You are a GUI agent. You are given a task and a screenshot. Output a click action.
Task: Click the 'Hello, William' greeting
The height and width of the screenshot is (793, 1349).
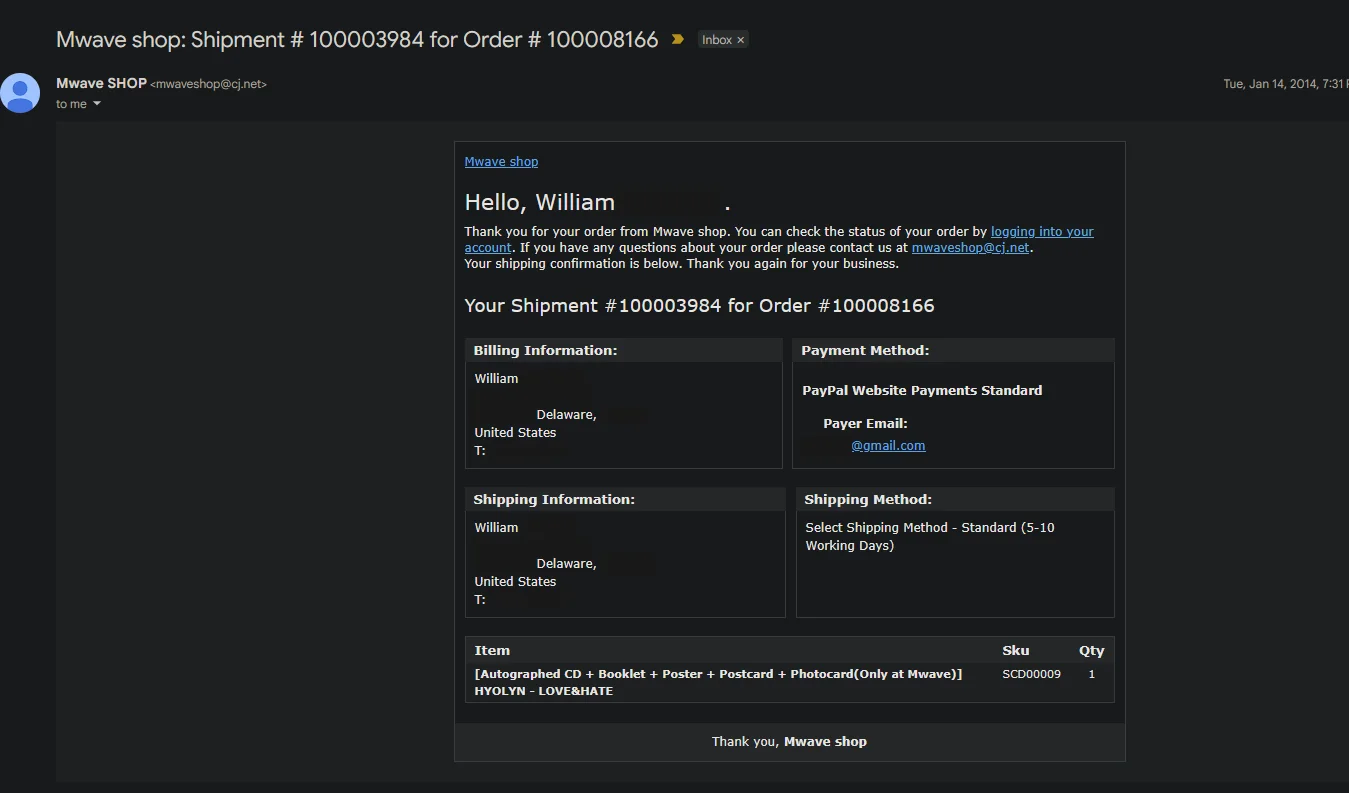point(540,202)
